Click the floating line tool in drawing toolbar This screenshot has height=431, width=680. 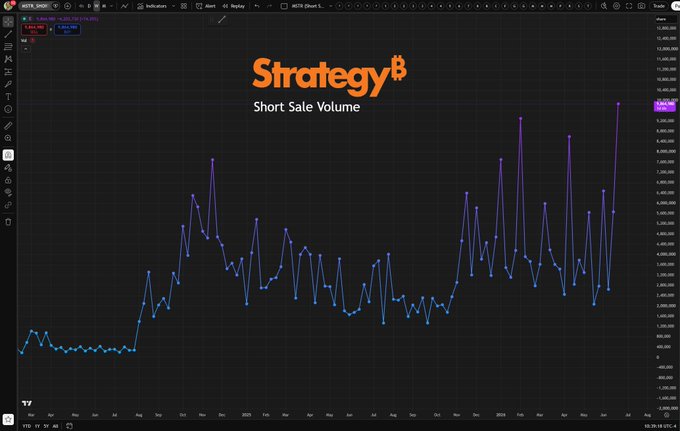coord(222,20)
